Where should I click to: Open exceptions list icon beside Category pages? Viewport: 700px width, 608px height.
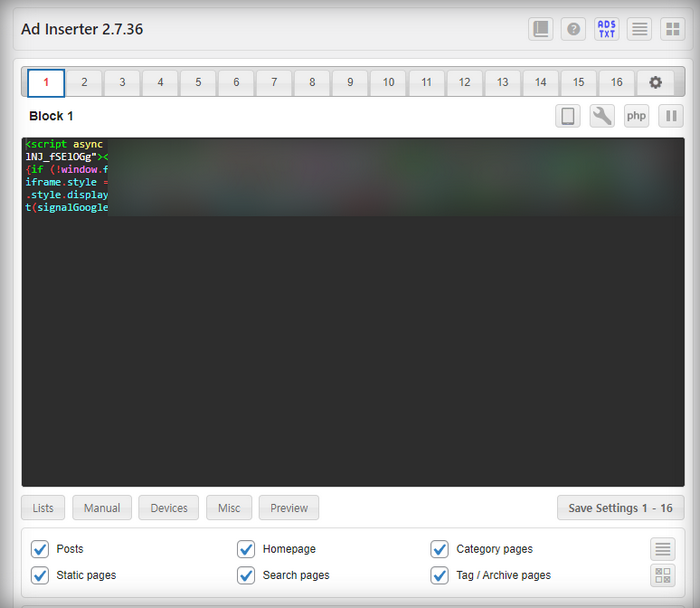click(x=662, y=549)
